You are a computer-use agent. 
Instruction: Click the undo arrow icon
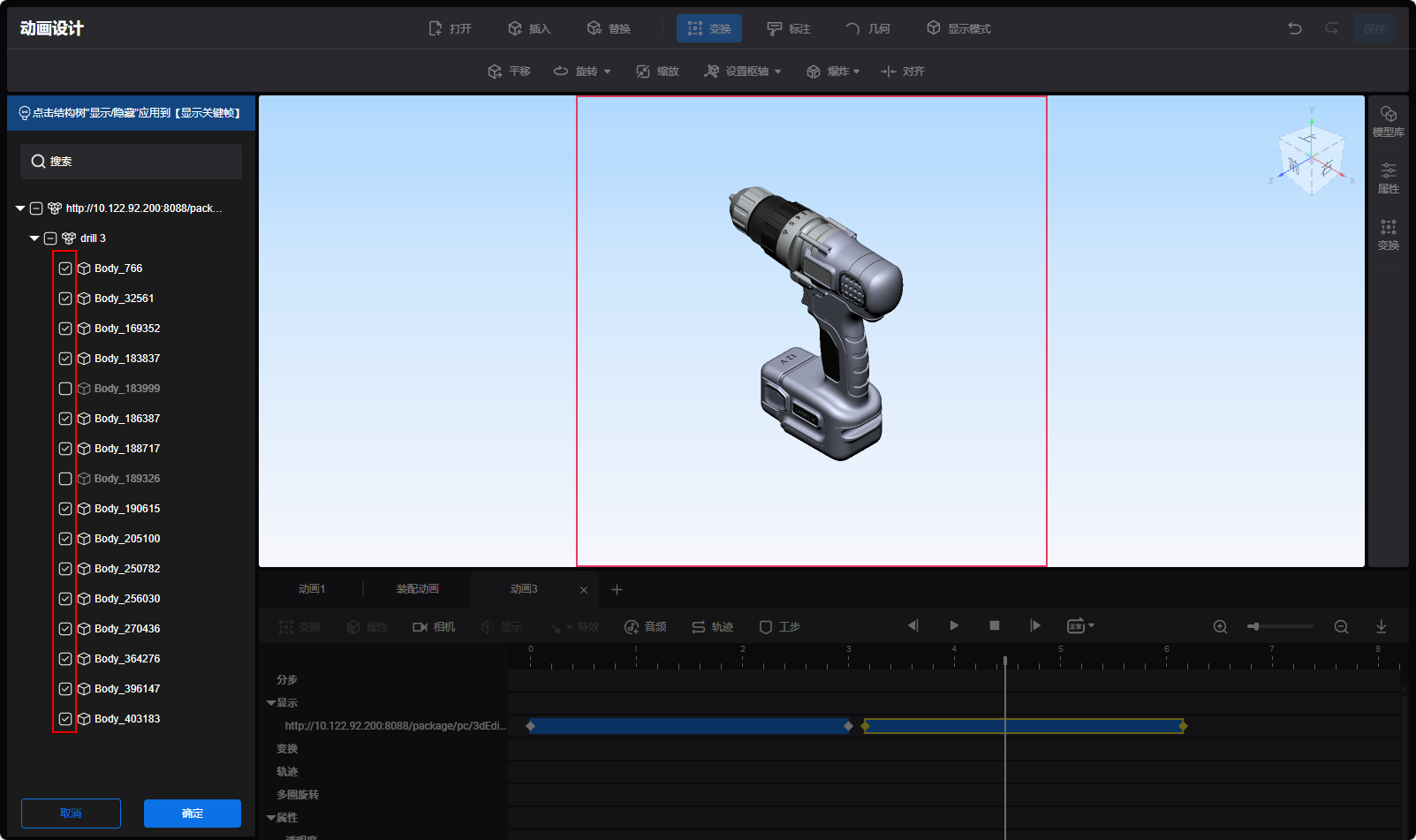click(1294, 28)
